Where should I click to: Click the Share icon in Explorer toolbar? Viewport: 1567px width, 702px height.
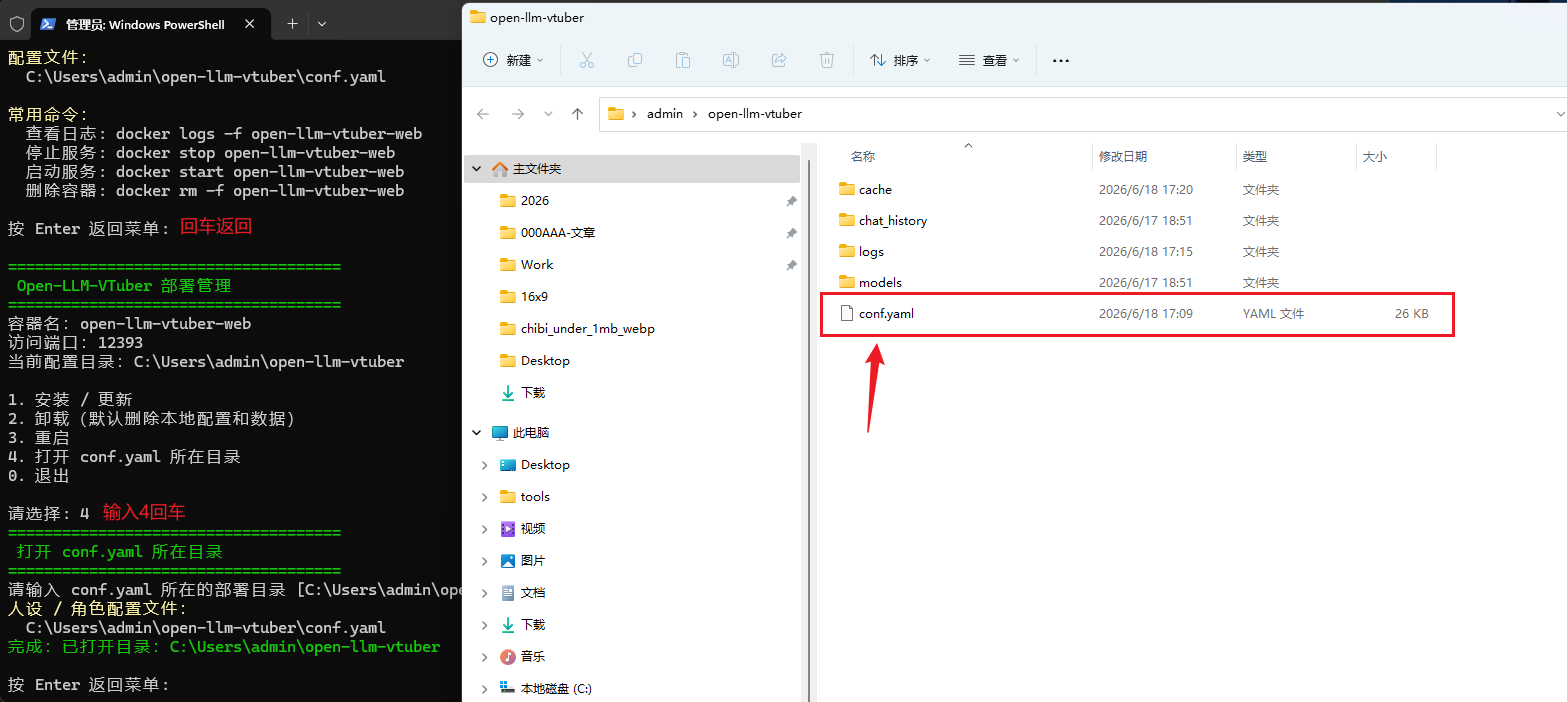point(779,60)
